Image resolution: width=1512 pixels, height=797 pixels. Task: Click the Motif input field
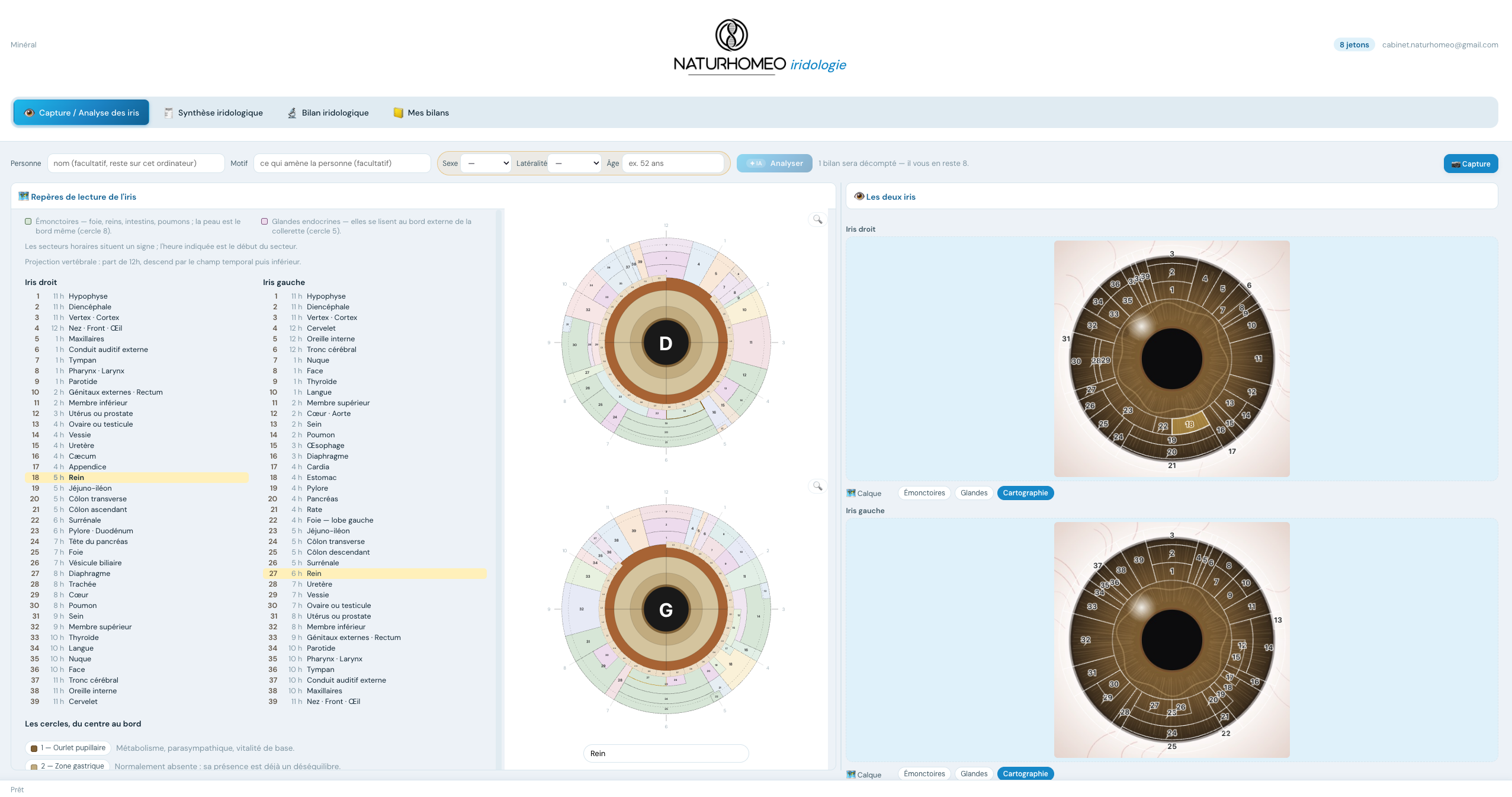click(x=342, y=163)
